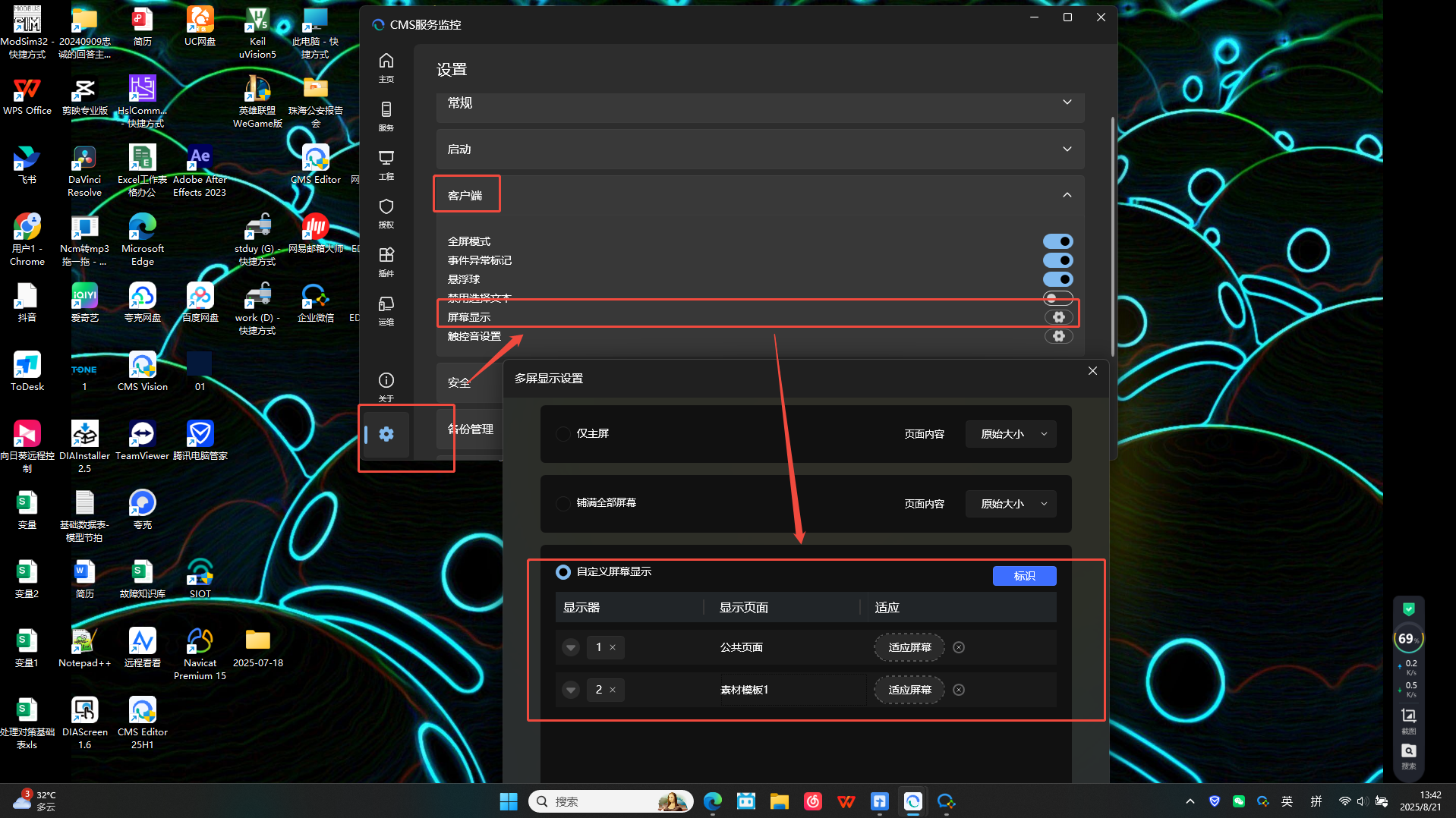Open 触控音设置 gear icon
The width and height of the screenshot is (1456, 818).
point(1058,336)
